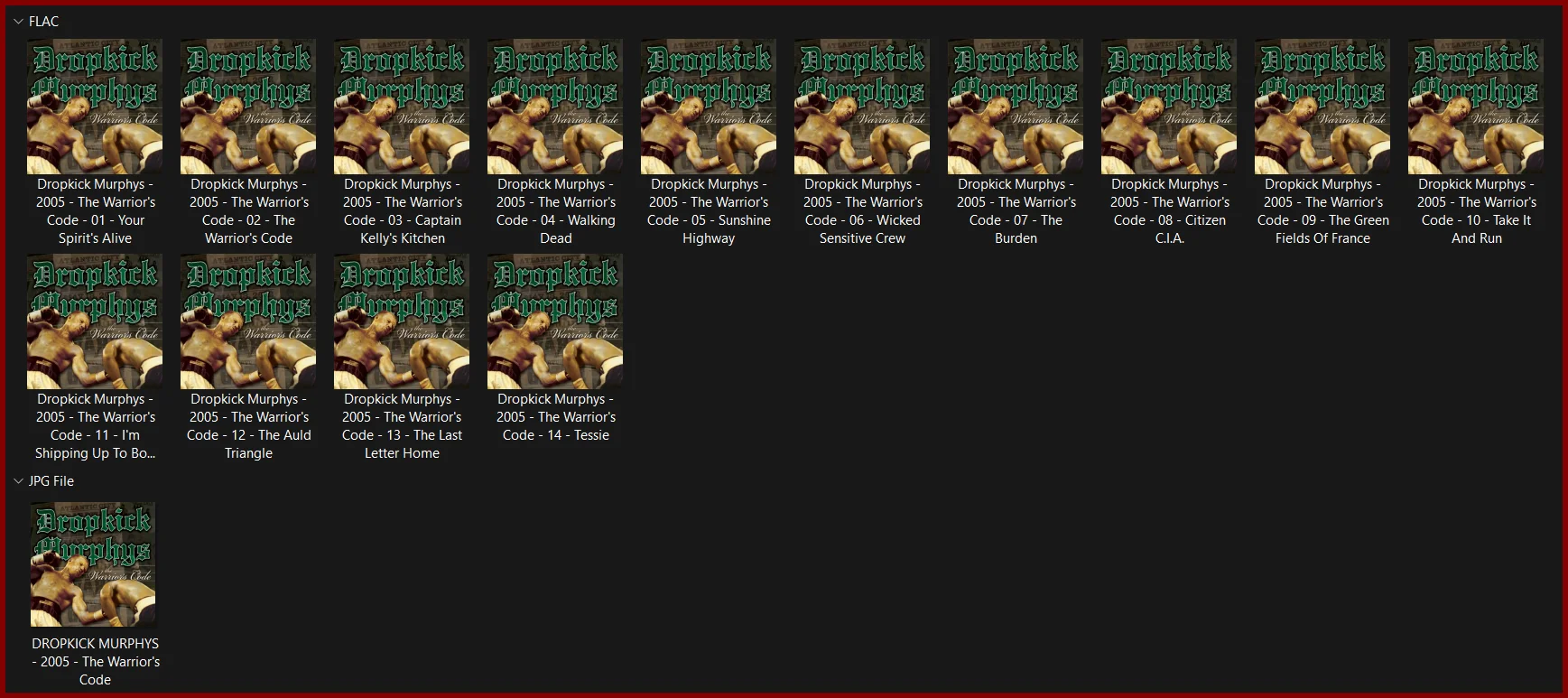The width and height of the screenshot is (1568, 698).
Task: Click file name '05 - Sunshine Highway'
Action: pyautogui.click(x=709, y=211)
